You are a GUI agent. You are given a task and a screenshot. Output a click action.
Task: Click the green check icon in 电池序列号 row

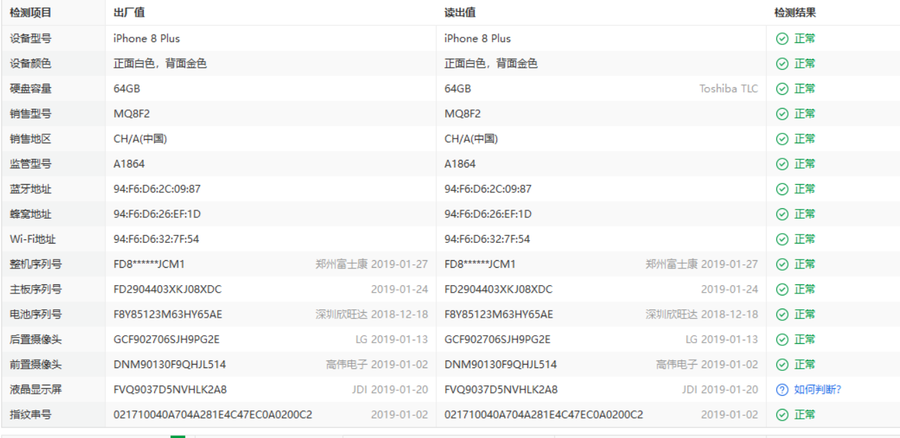point(782,314)
